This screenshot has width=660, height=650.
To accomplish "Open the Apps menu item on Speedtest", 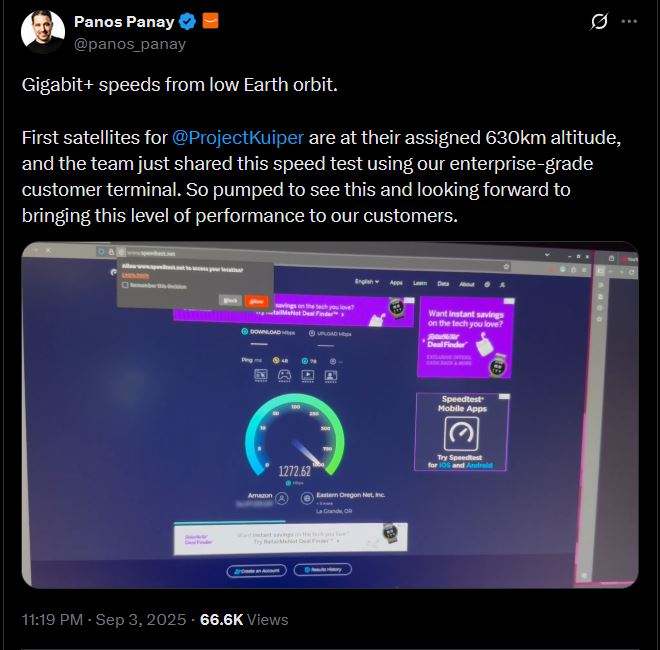I will [396, 282].
